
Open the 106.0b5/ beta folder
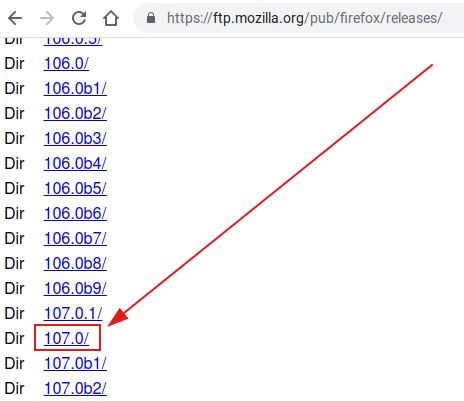(75, 188)
